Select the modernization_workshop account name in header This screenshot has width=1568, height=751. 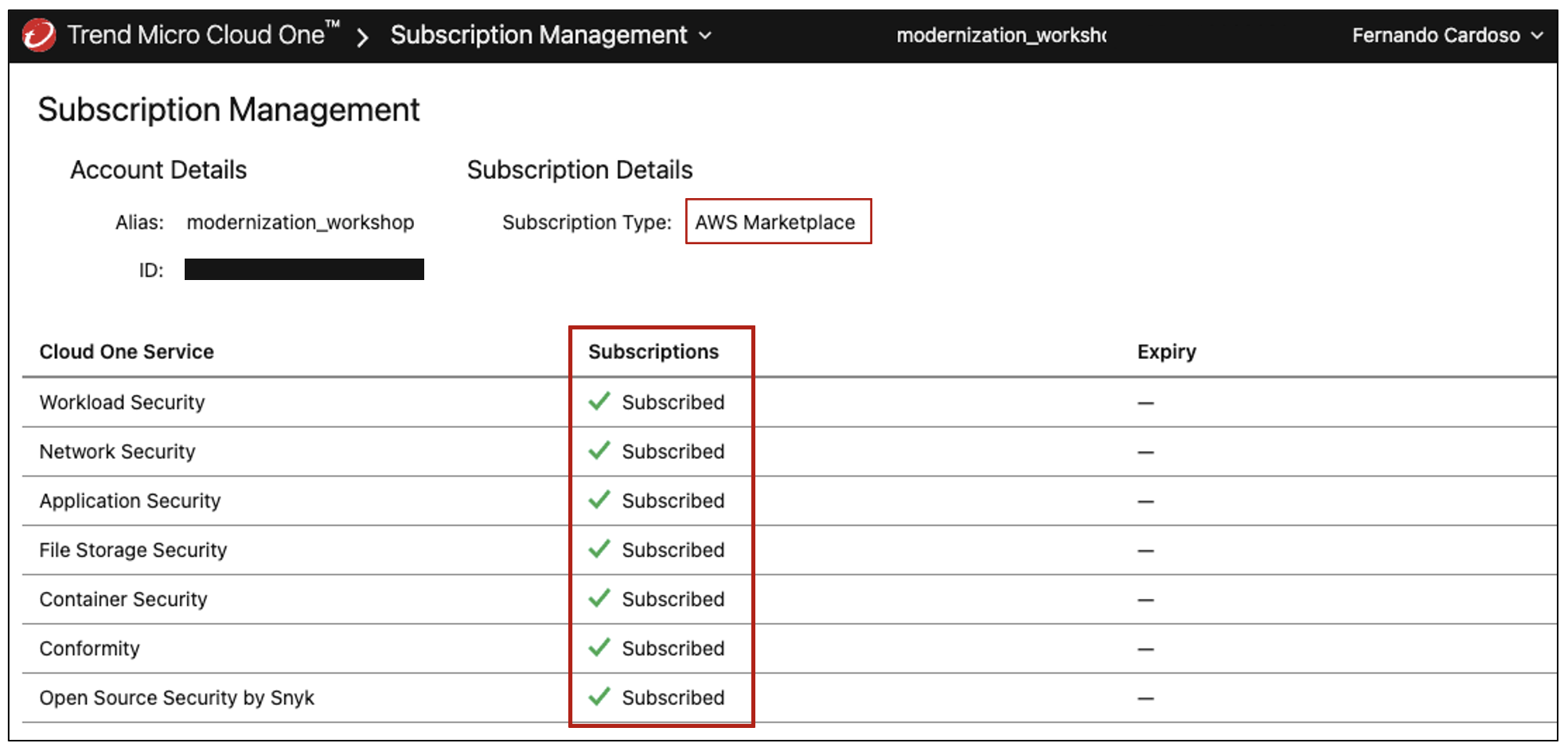pos(1001,35)
